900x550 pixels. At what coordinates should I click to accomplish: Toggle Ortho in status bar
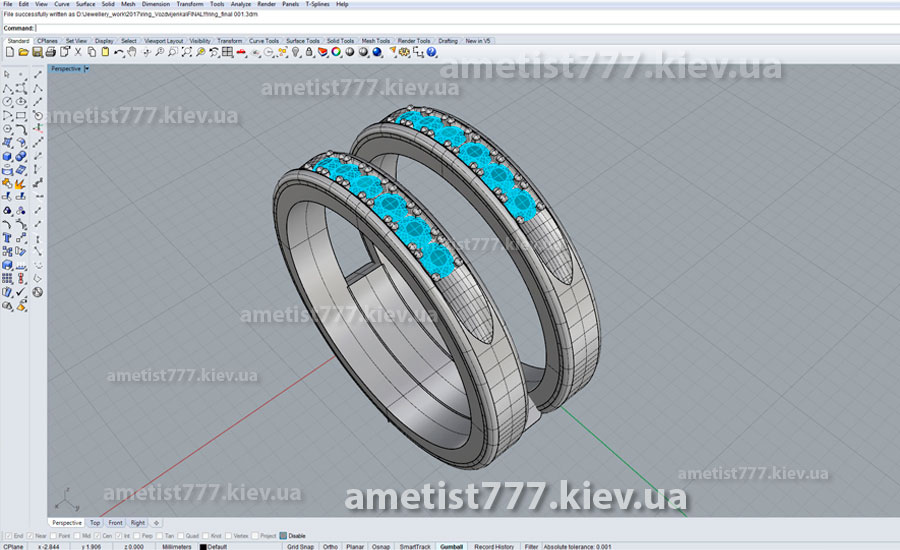click(330, 547)
